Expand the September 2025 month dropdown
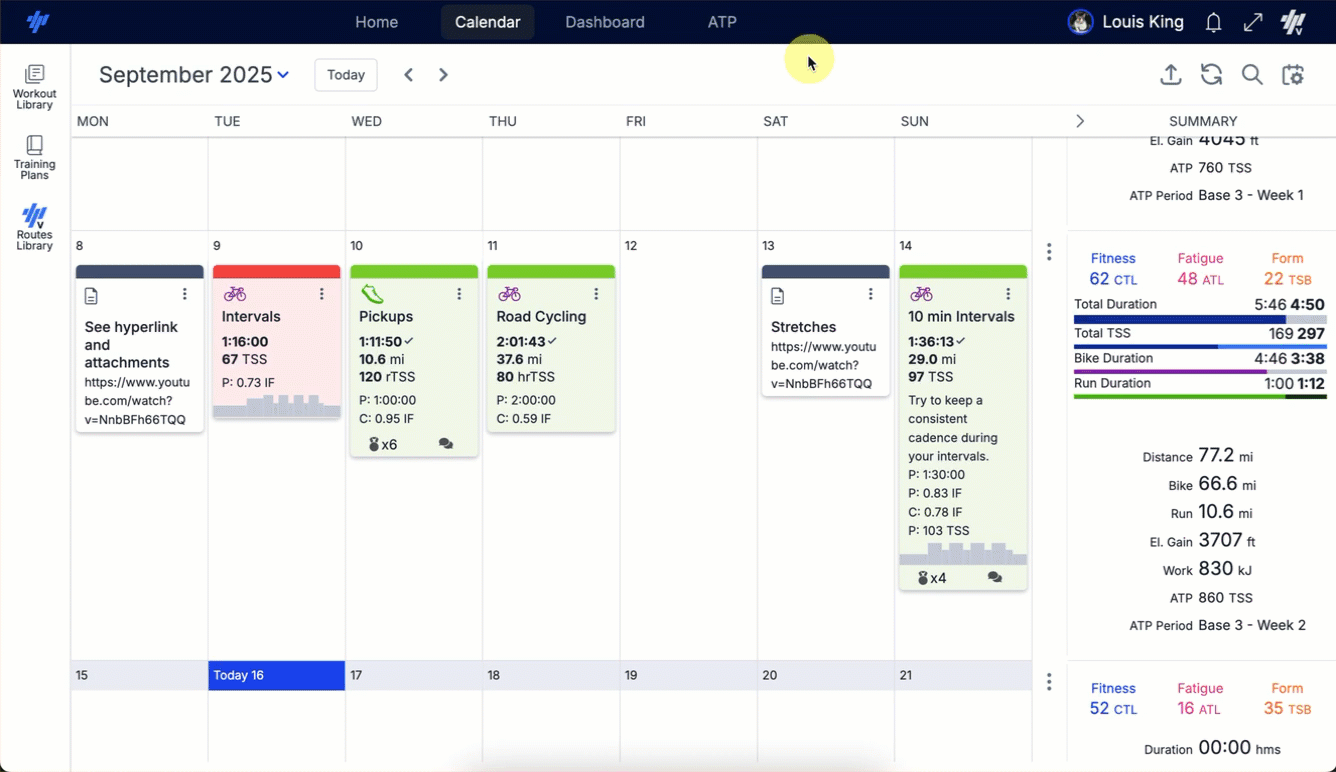The width and height of the screenshot is (1336, 772). point(283,75)
